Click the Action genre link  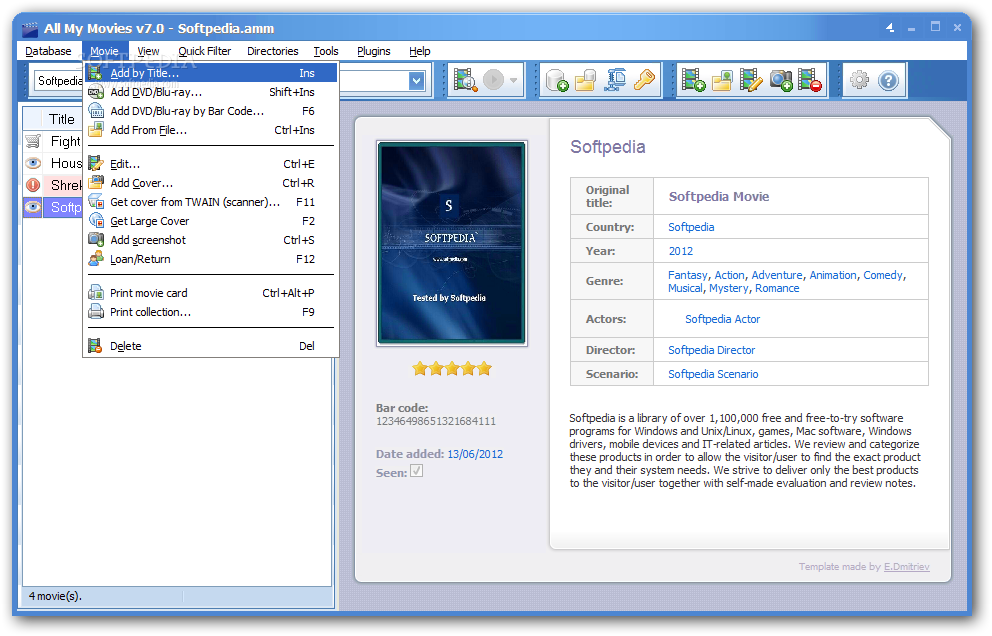tap(729, 275)
